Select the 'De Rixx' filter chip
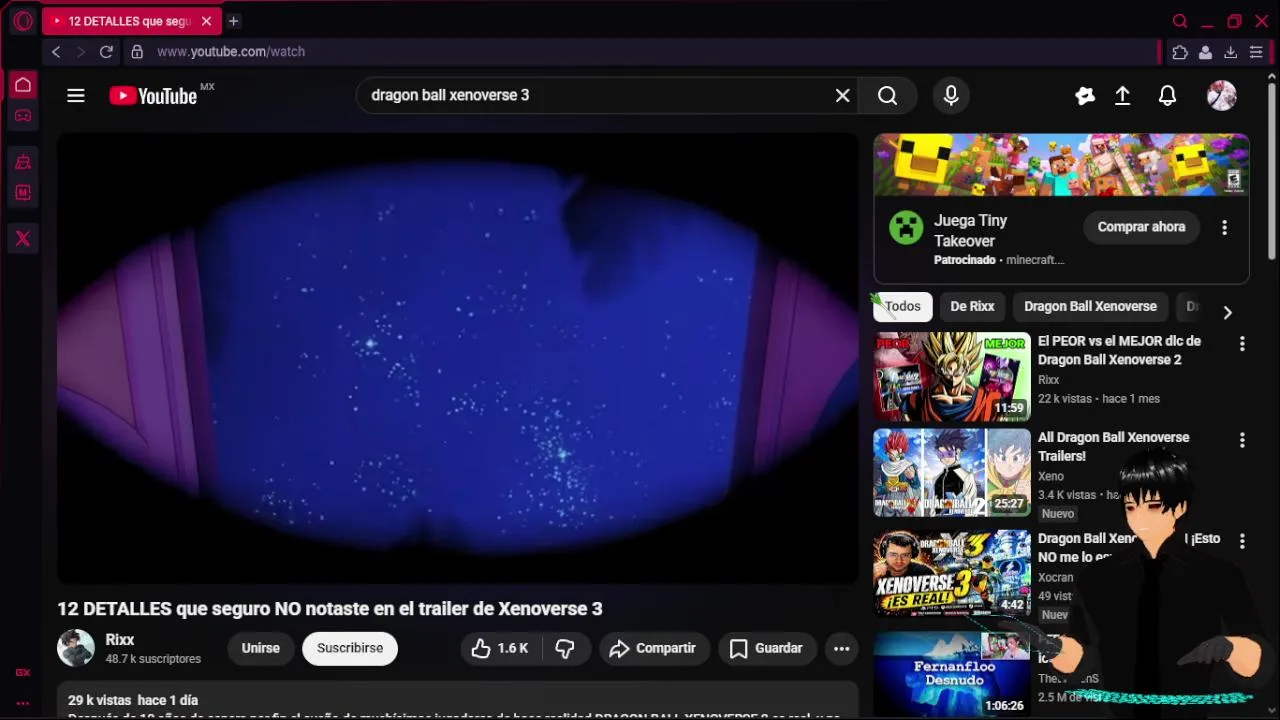 [972, 307]
